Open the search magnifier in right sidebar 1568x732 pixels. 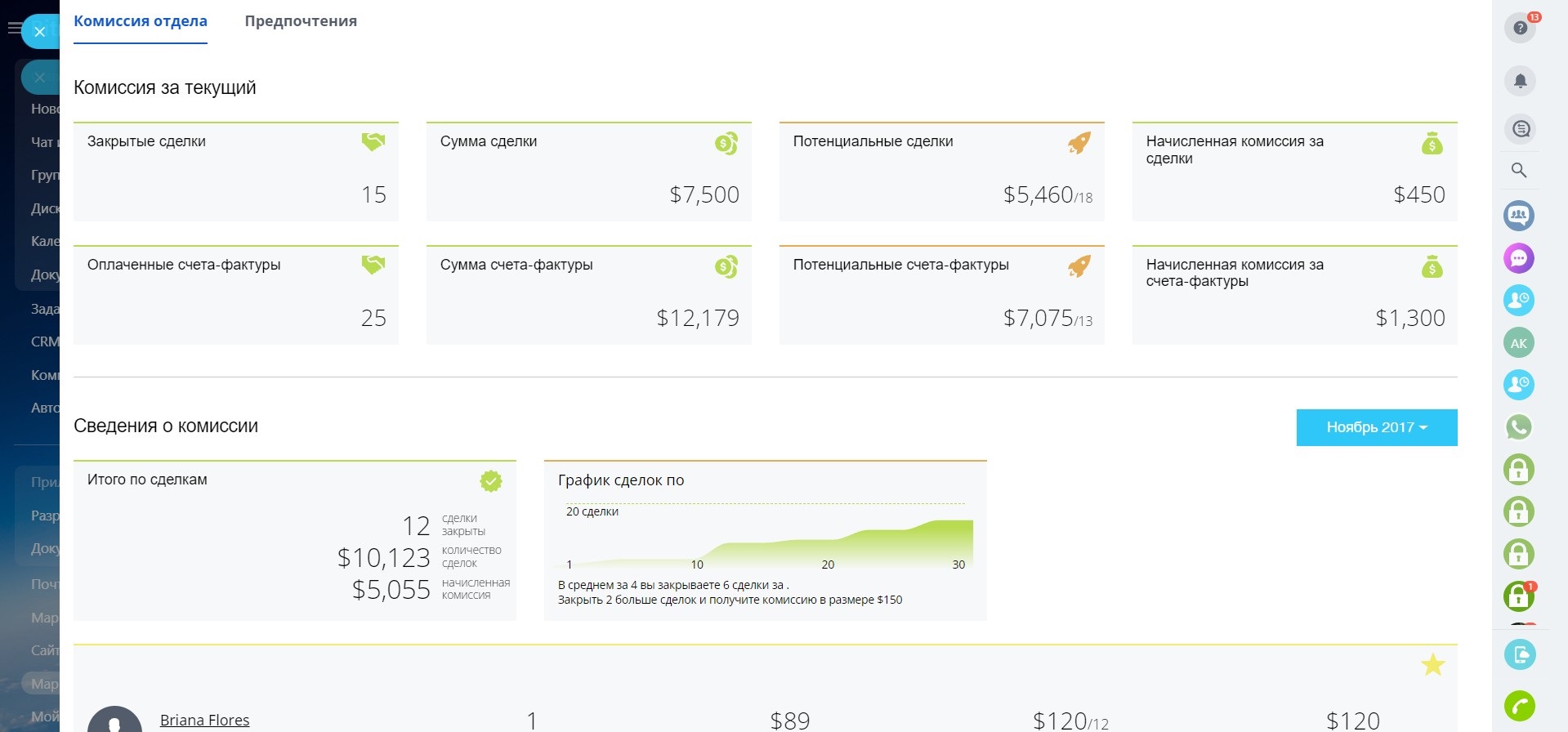point(1519,170)
